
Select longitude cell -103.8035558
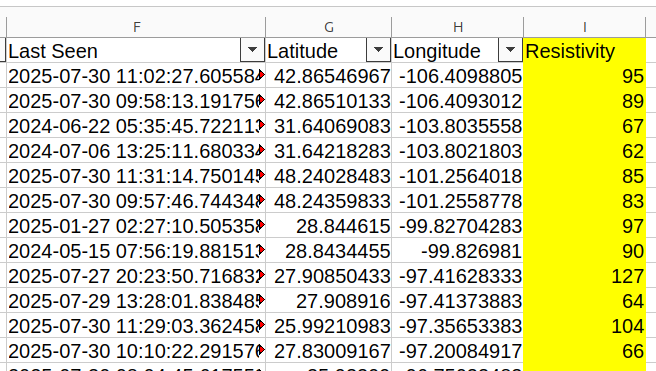[x=457, y=126]
